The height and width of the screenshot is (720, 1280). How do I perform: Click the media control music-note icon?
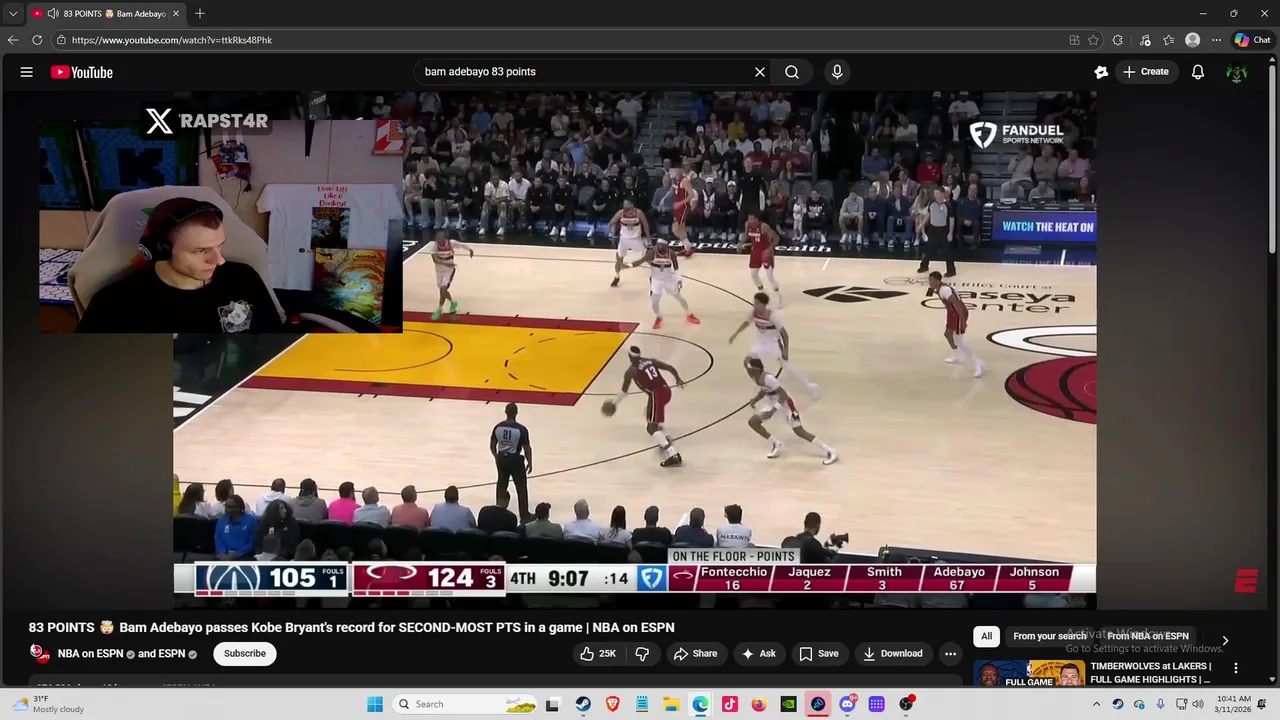click(1145, 40)
